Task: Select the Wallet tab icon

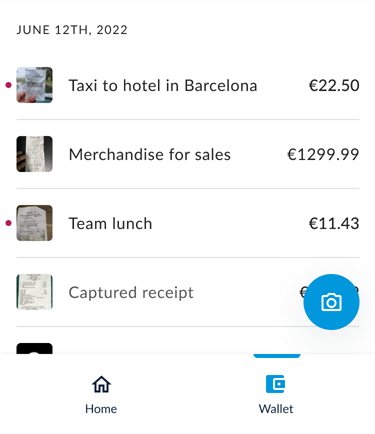Action: [x=276, y=384]
